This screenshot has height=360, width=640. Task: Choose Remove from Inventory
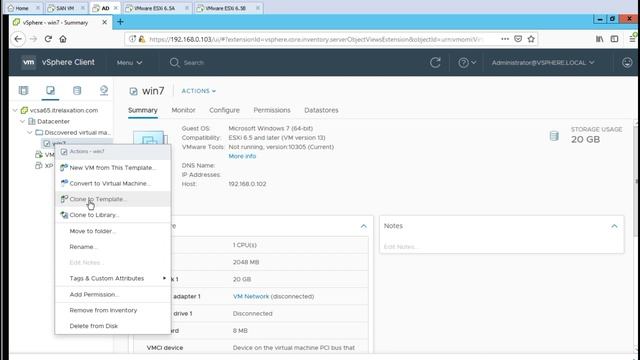[113, 310]
